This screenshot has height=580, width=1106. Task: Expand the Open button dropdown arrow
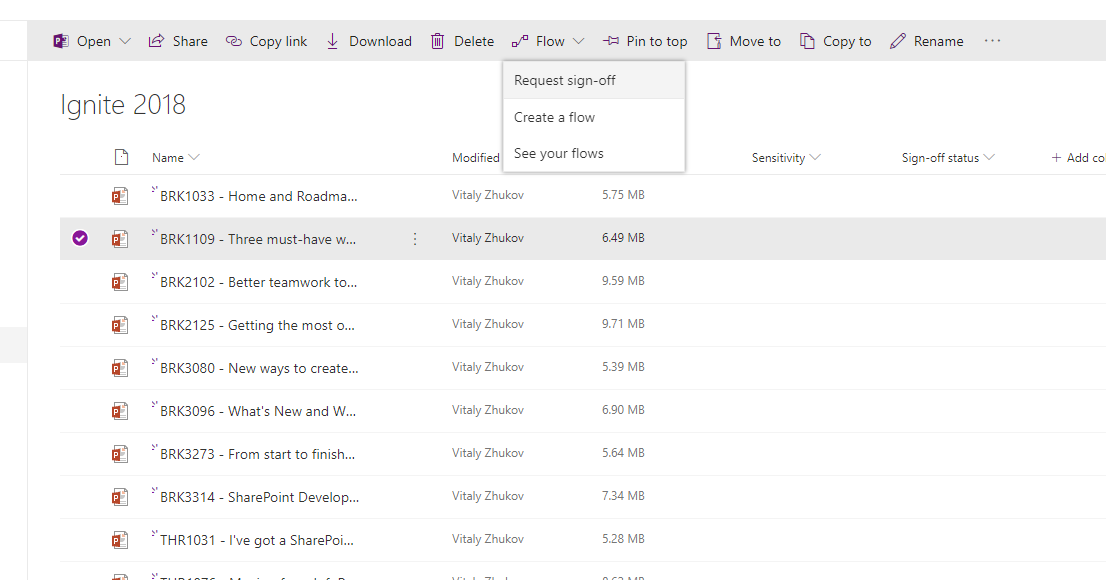pyautogui.click(x=125, y=41)
